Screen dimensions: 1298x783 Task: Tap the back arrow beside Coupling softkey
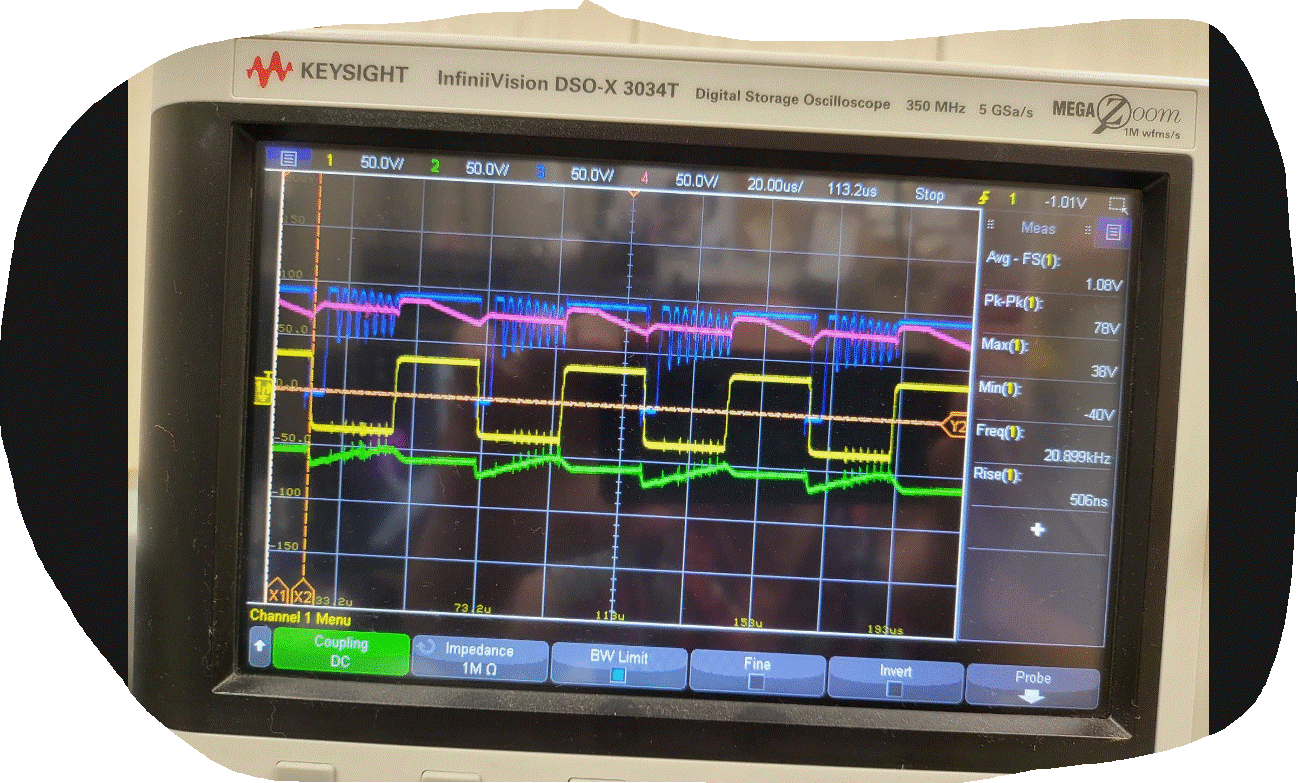pyautogui.click(x=260, y=647)
